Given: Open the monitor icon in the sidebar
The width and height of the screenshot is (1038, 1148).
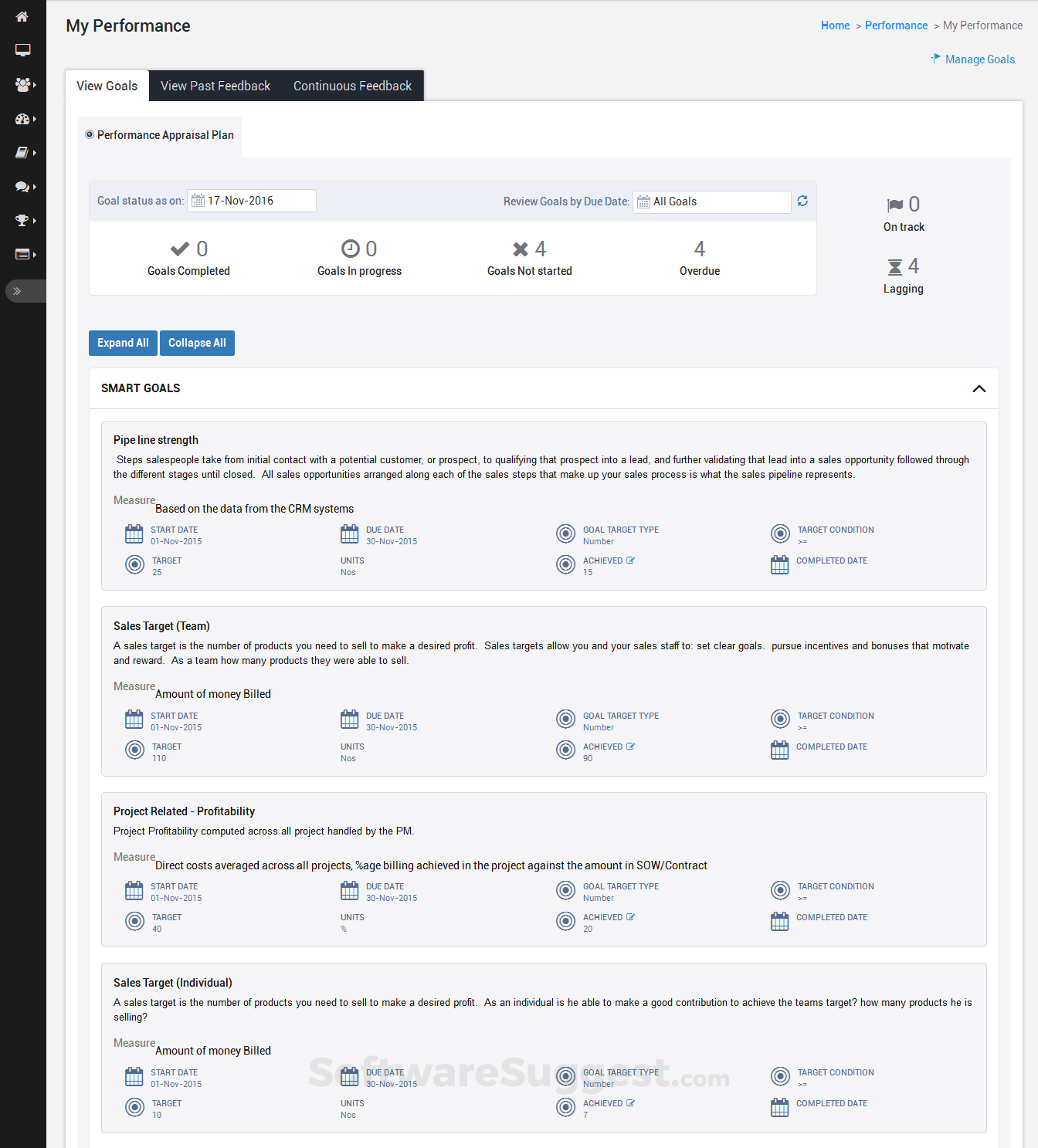Looking at the screenshot, I should pos(22,50).
